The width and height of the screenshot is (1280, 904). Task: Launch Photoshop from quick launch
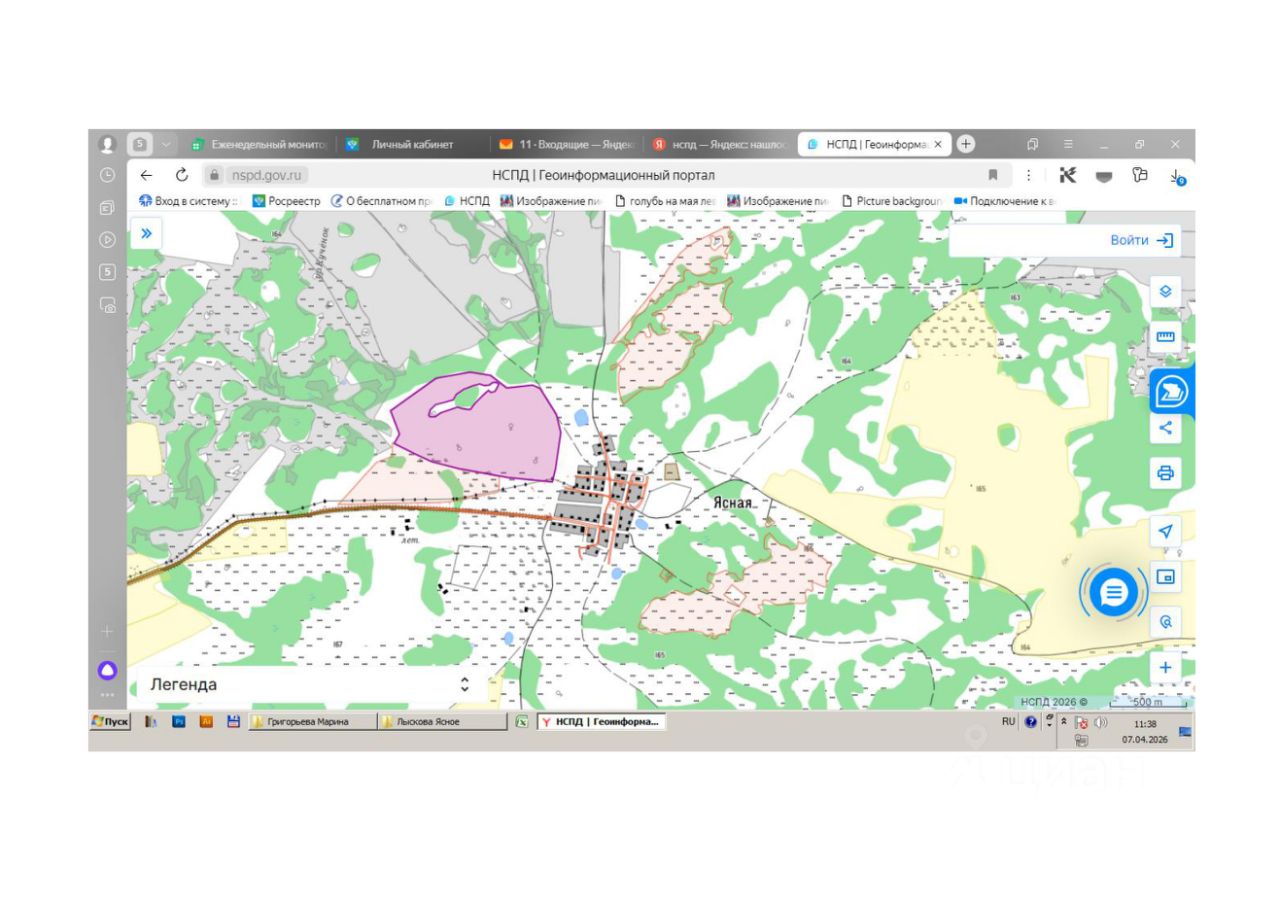tap(179, 721)
